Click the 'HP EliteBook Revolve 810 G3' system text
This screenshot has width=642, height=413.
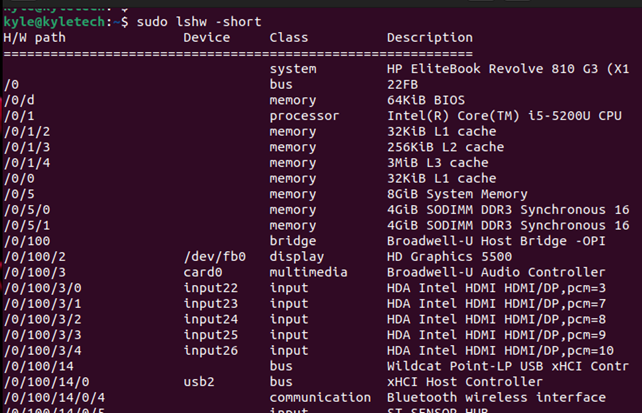tap(492, 69)
